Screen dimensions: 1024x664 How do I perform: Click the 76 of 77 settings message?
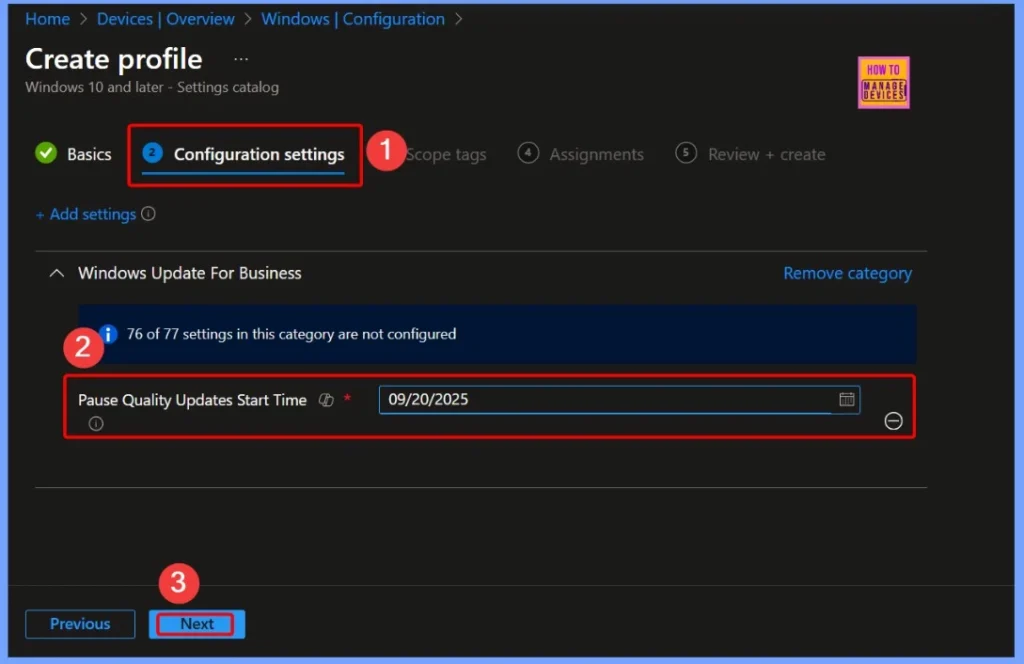[291, 334]
